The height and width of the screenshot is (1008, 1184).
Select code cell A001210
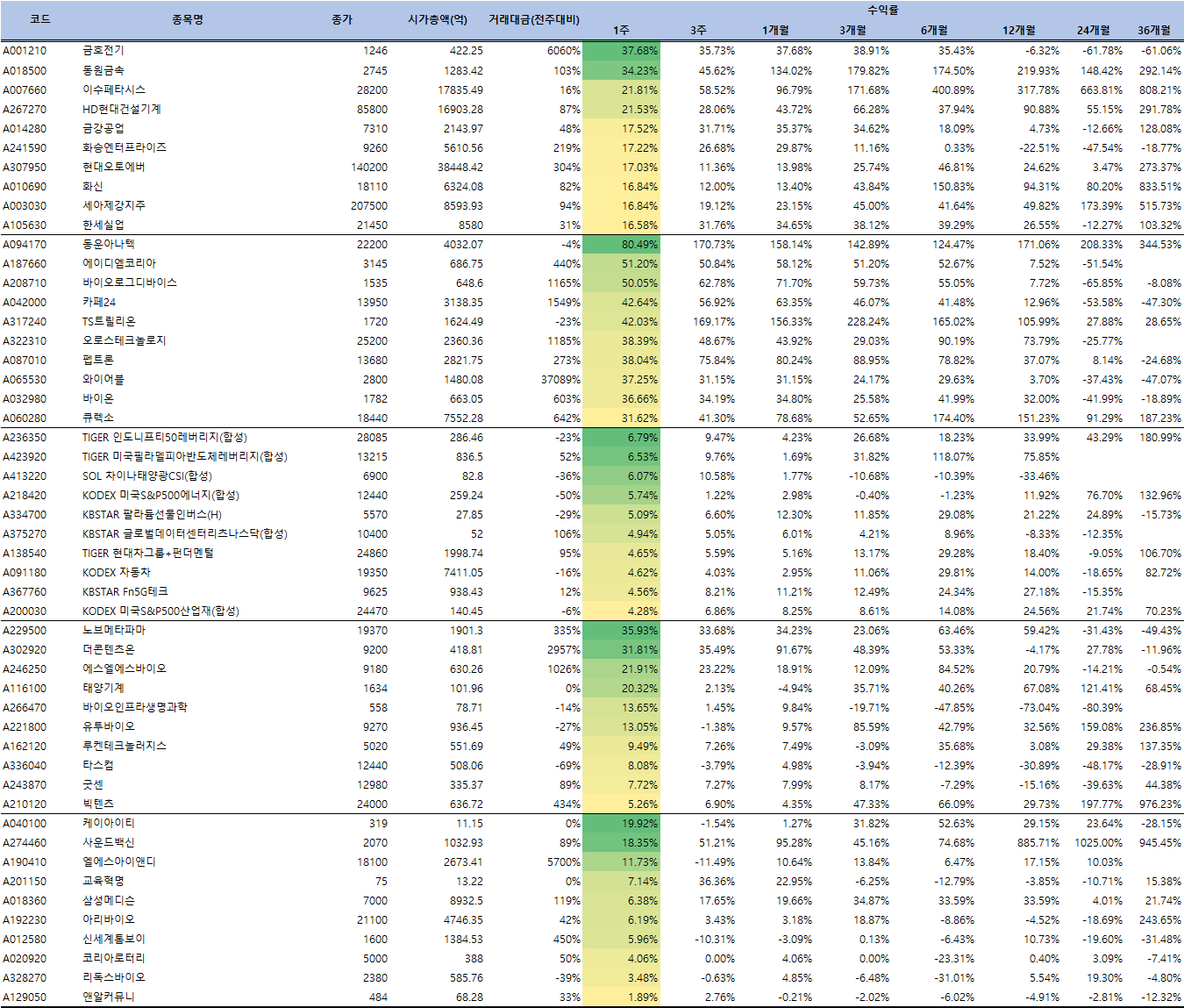(x=25, y=51)
